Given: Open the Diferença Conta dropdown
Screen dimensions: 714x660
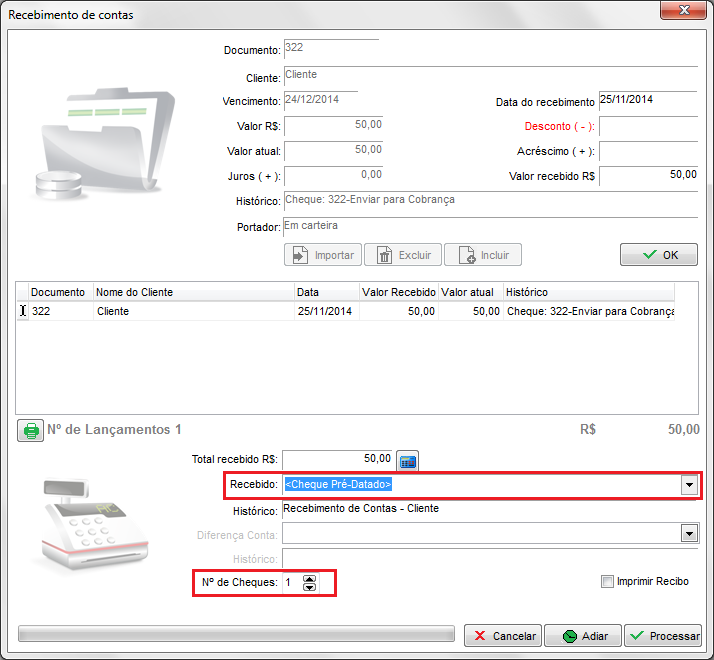Looking at the screenshot, I should [688, 534].
